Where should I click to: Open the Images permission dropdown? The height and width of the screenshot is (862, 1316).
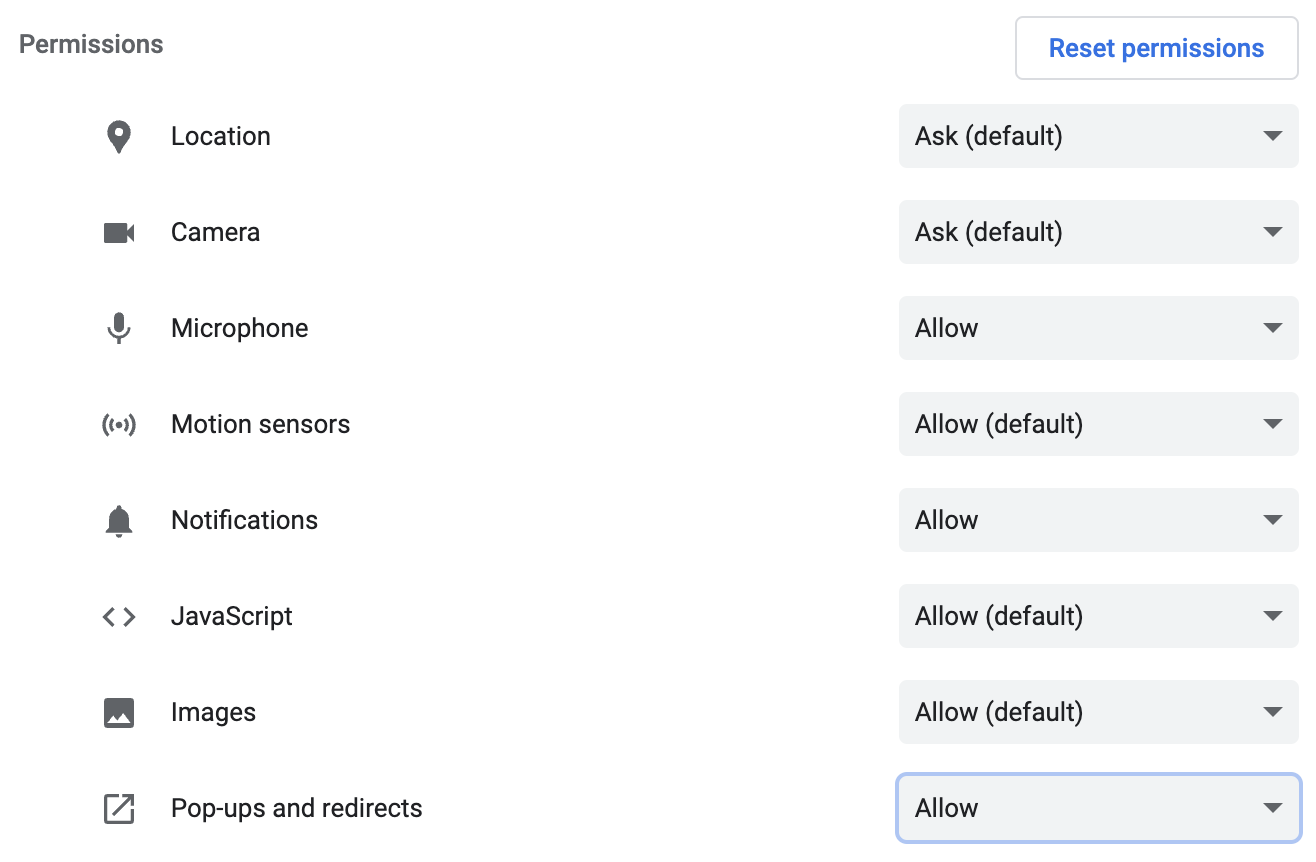1098,712
